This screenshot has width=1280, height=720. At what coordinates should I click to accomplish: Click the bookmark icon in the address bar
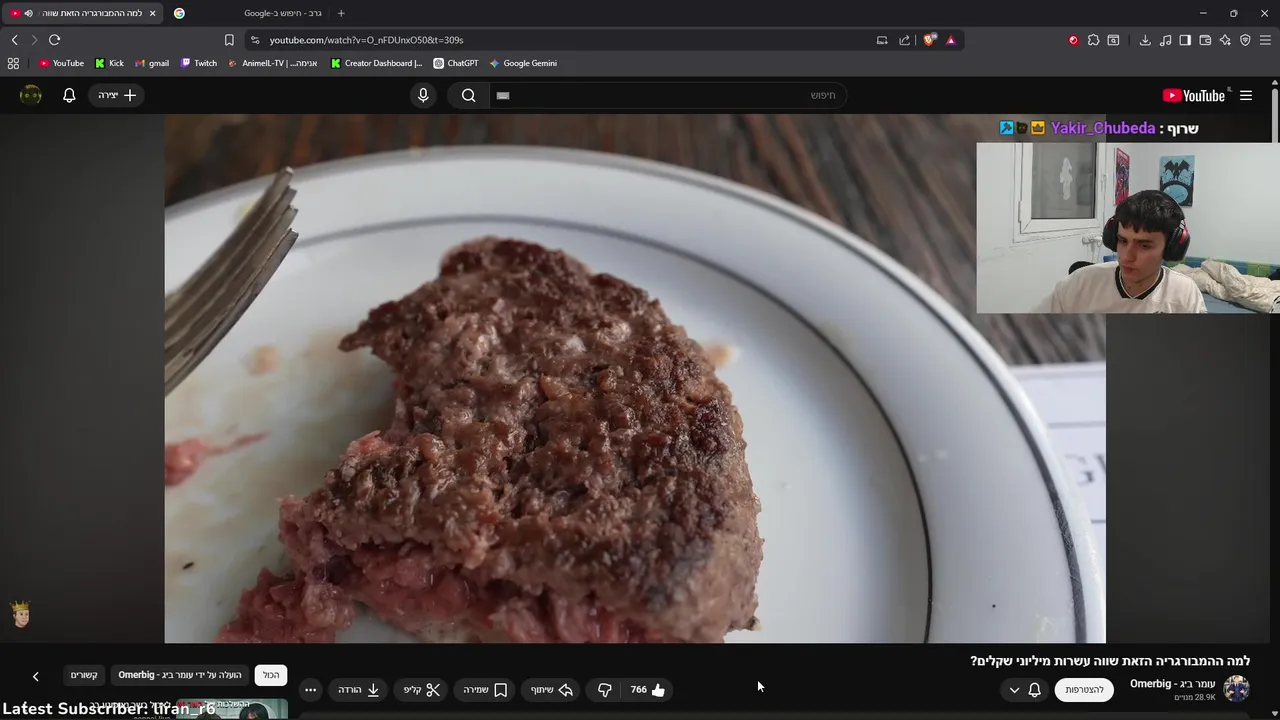click(x=229, y=40)
